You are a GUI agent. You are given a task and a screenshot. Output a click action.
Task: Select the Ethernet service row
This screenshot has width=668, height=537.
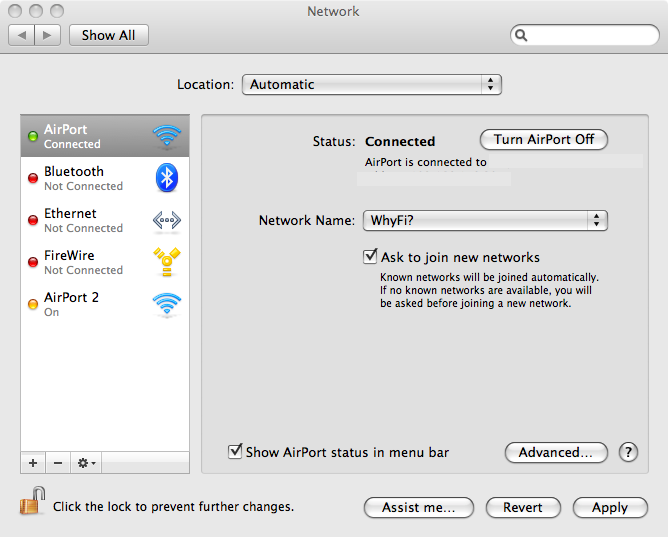pyautogui.click(x=105, y=220)
